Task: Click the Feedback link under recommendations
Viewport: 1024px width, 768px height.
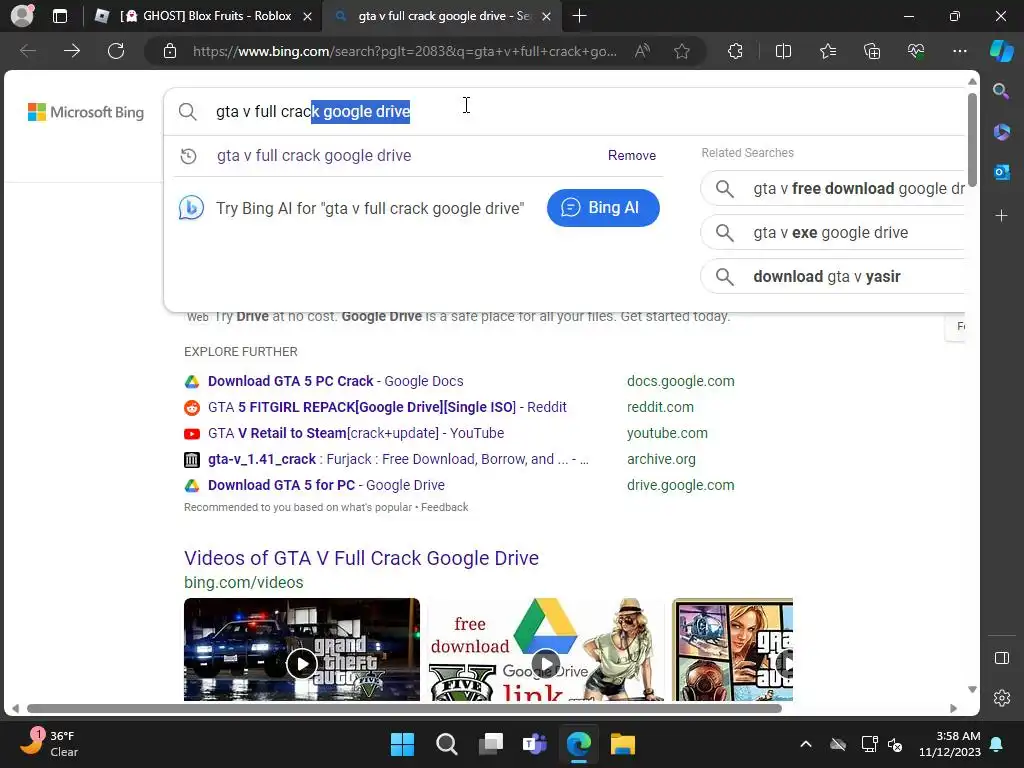Action: tap(444, 507)
